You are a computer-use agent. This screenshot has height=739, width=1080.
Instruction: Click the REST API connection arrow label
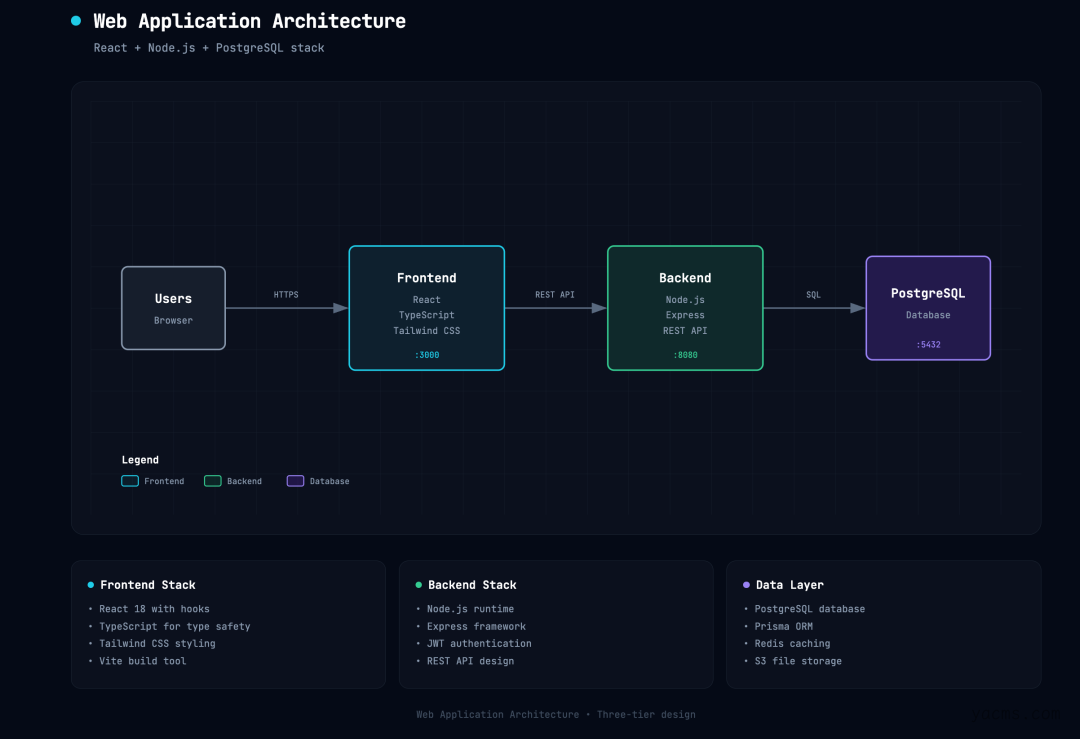(x=555, y=295)
